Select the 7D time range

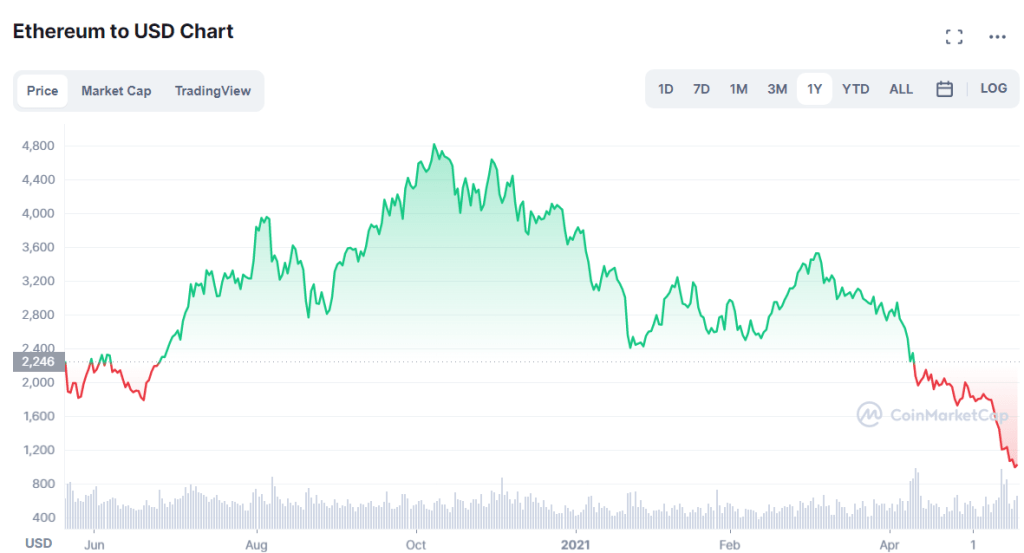tap(701, 89)
